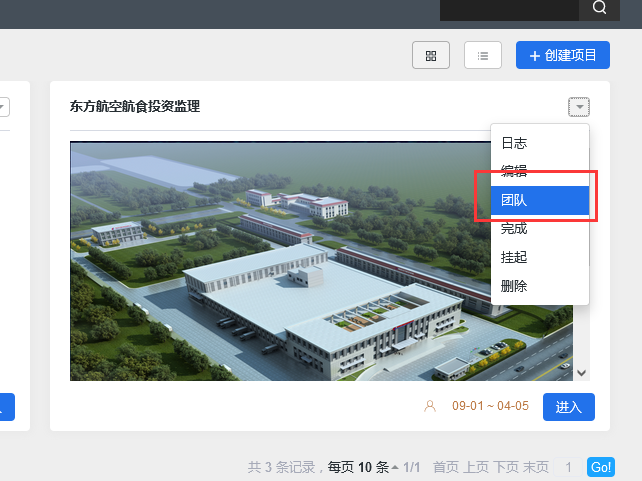Click the card scrollbar down arrow
The height and width of the screenshot is (481, 642).
click(583, 372)
